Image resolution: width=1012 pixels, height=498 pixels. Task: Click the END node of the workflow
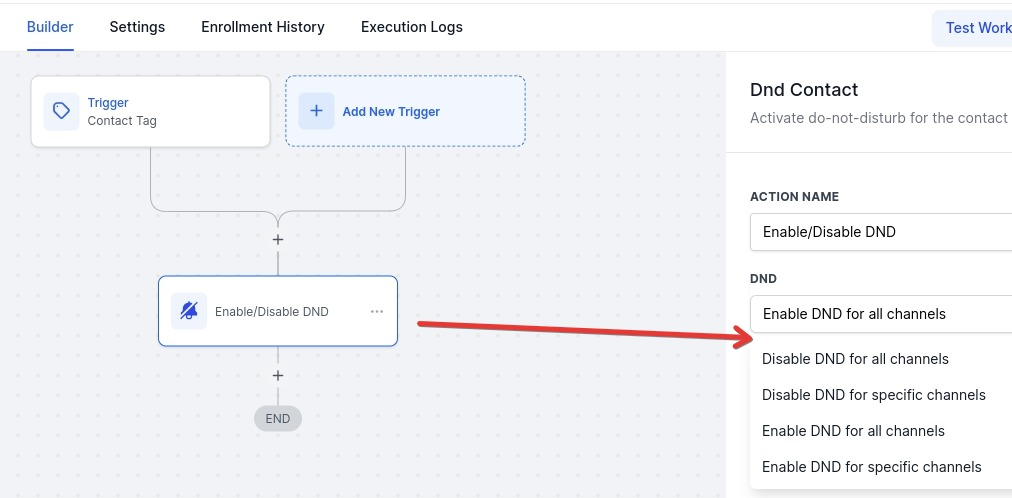point(278,419)
